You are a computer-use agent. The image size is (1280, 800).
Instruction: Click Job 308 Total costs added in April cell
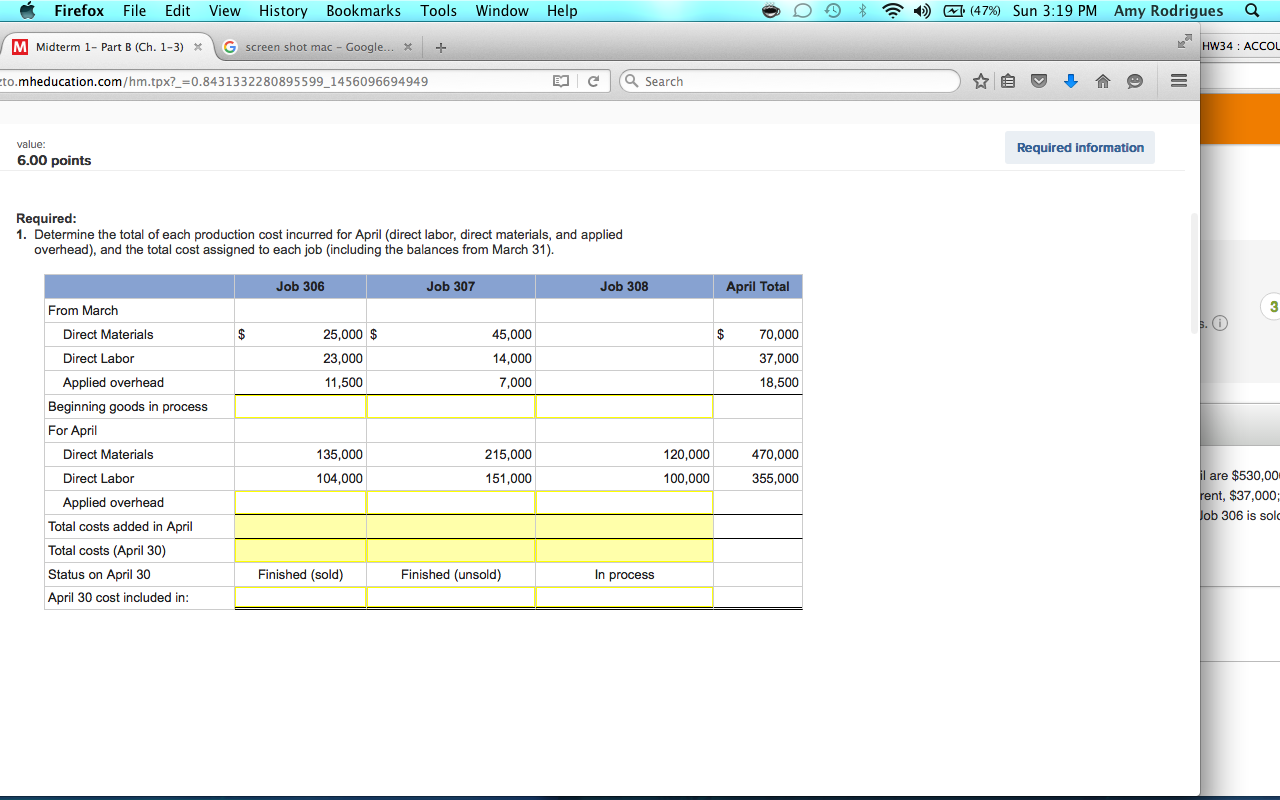(625, 526)
